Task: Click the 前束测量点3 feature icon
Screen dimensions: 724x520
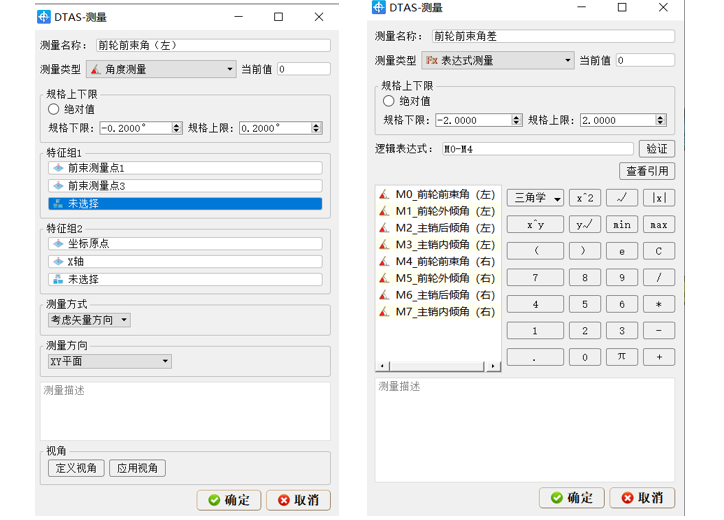Action: (57, 186)
